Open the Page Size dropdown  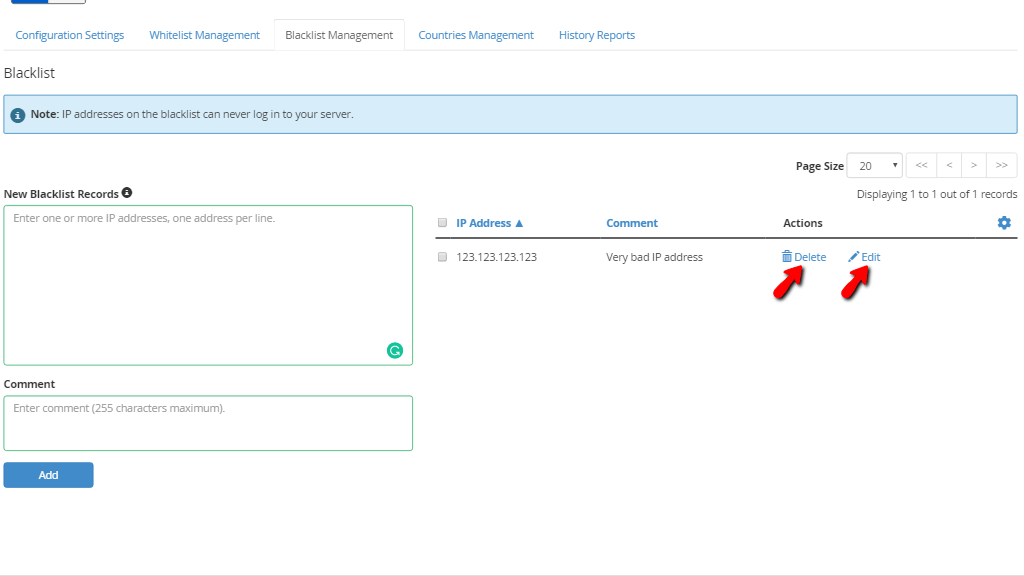pos(874,166)
